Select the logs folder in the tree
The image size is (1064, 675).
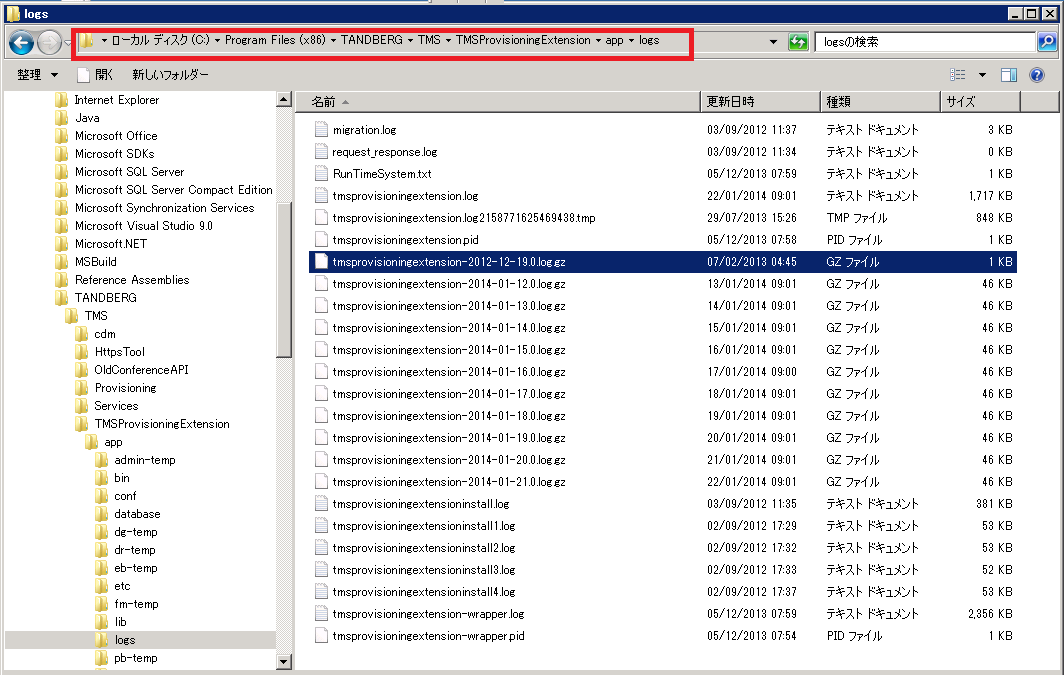click(x=125, y=640)
